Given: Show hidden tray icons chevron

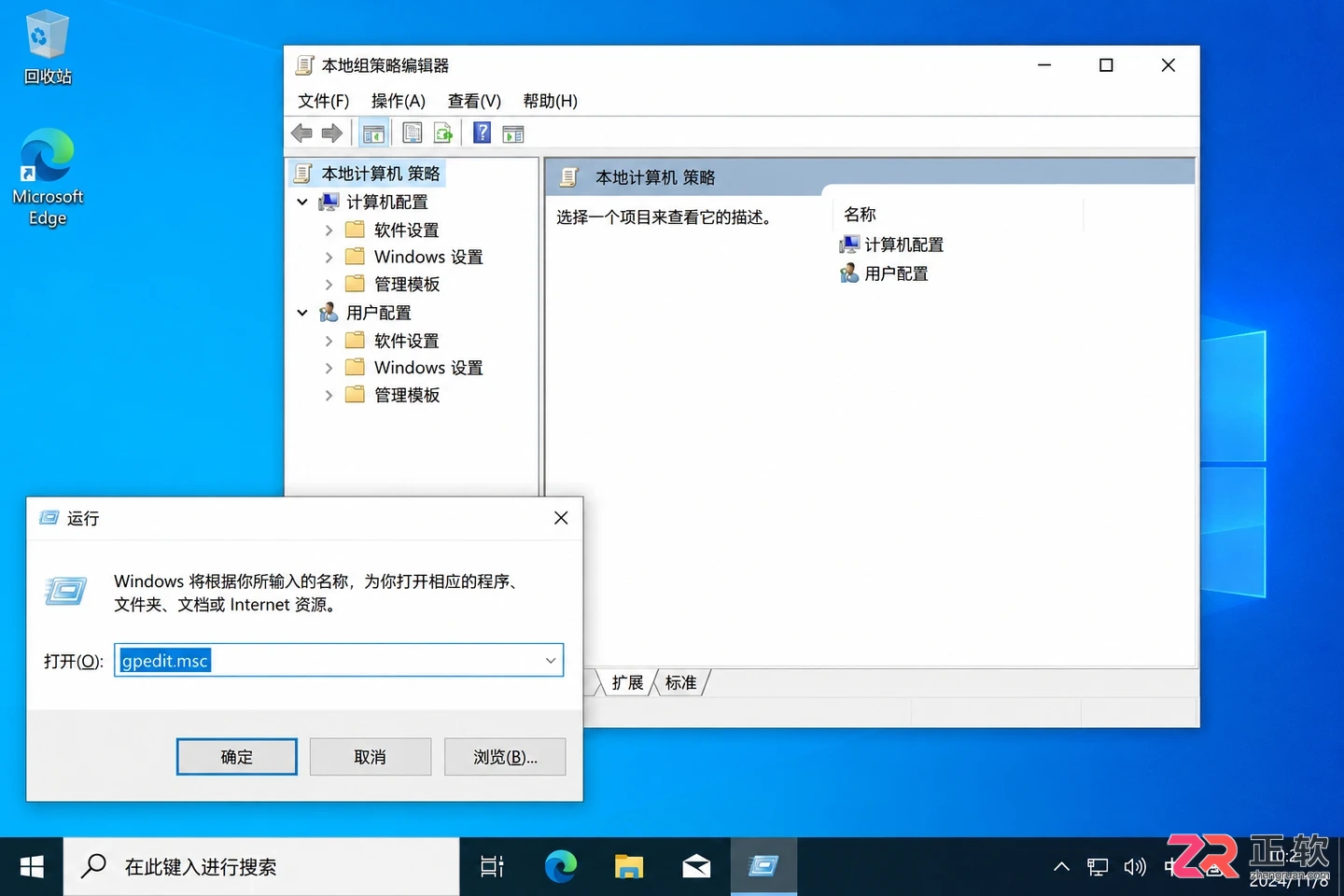Looking at the screenshot, I should 1061,867.
